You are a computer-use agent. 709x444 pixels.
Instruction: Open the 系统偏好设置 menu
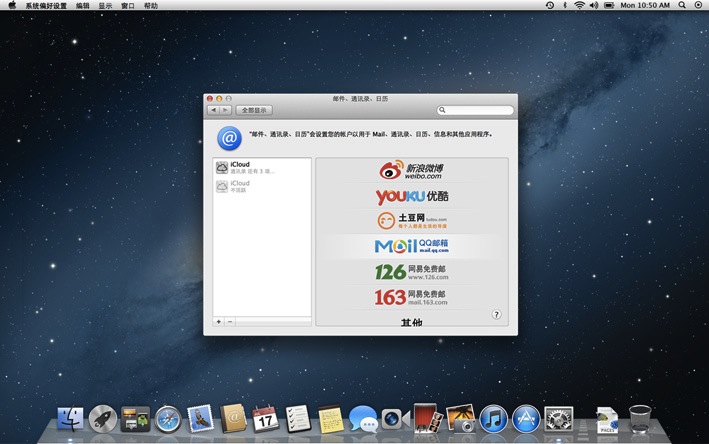click(x=46, y=5)
